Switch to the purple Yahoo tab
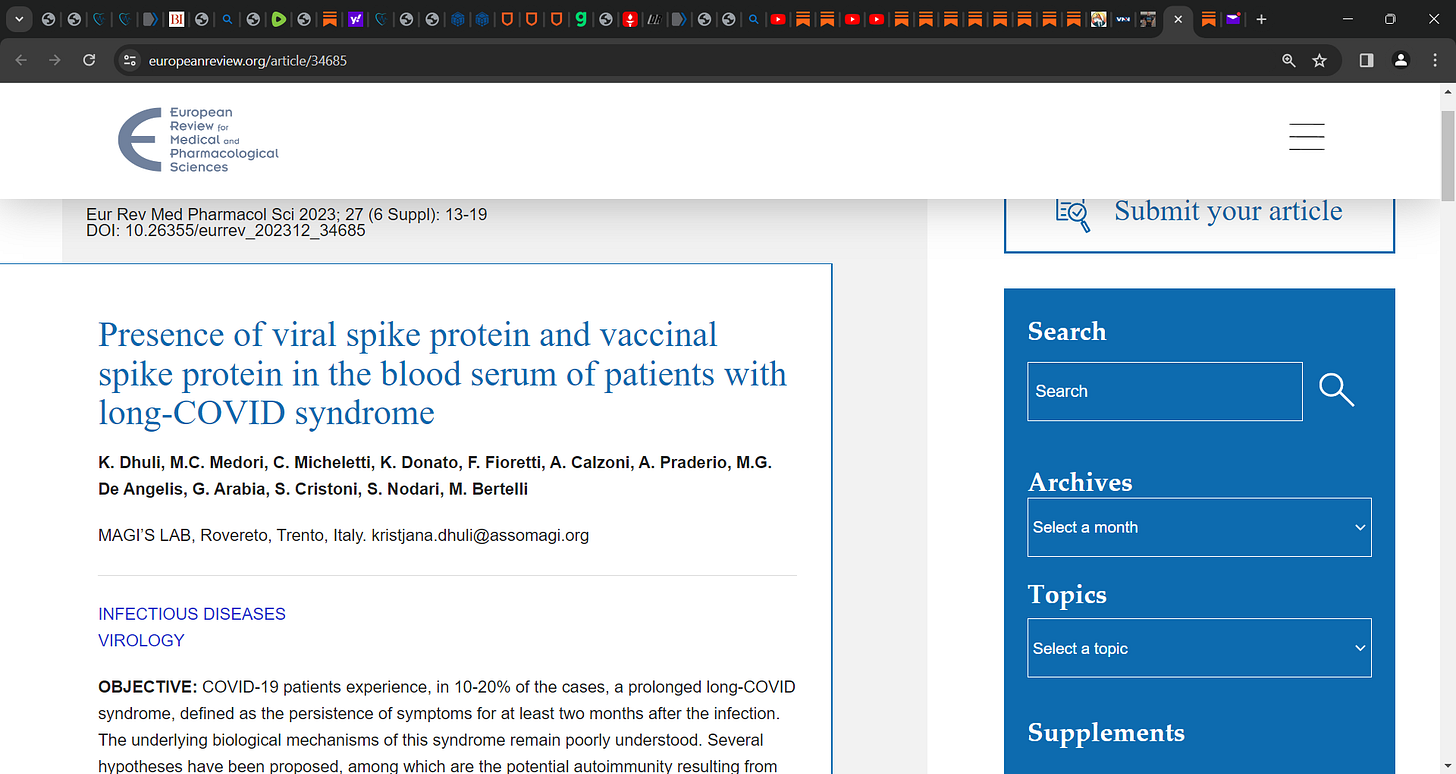 click(x=355, y=19)
